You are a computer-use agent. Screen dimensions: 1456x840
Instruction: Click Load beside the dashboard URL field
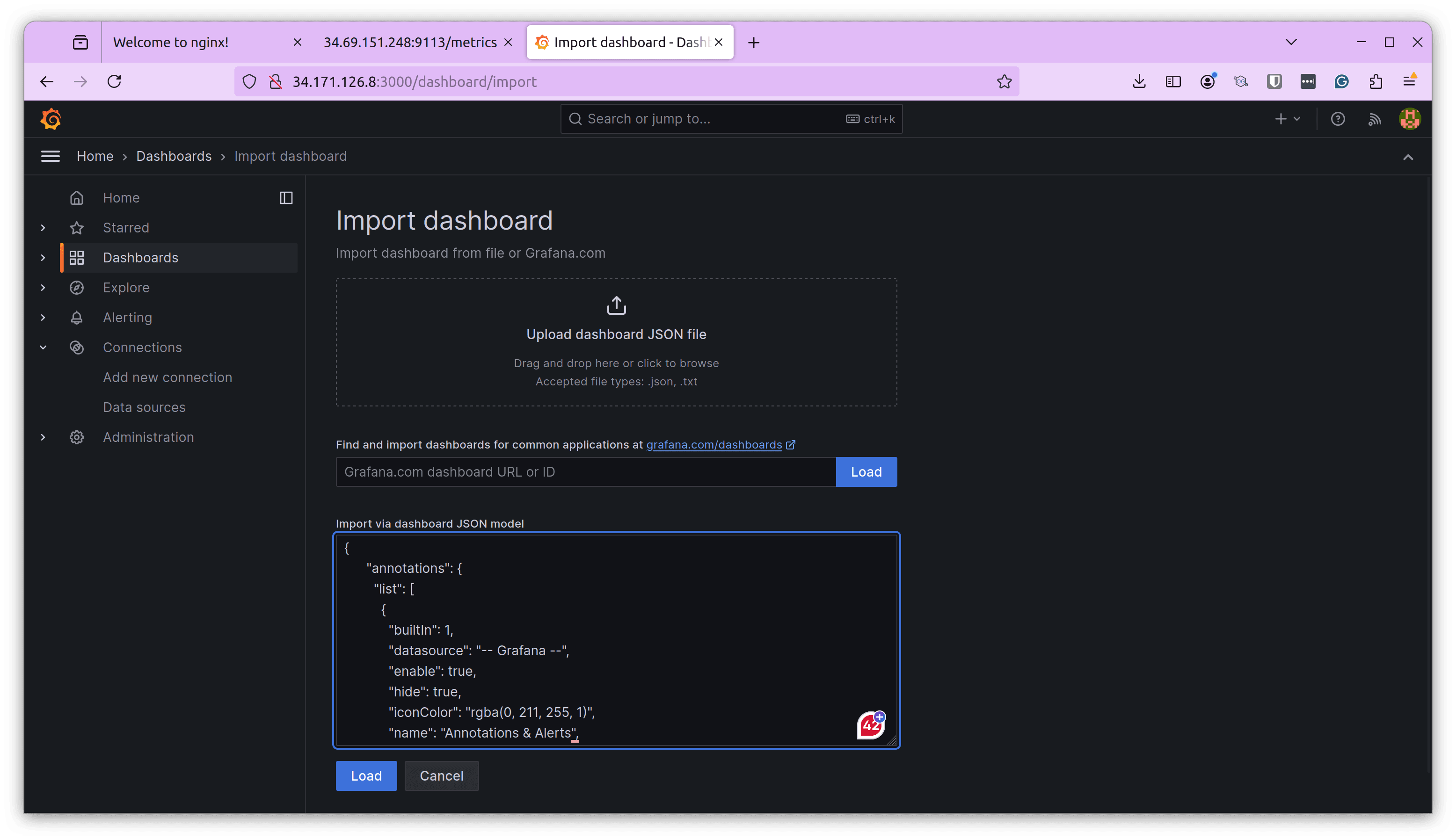pos(866,472)
